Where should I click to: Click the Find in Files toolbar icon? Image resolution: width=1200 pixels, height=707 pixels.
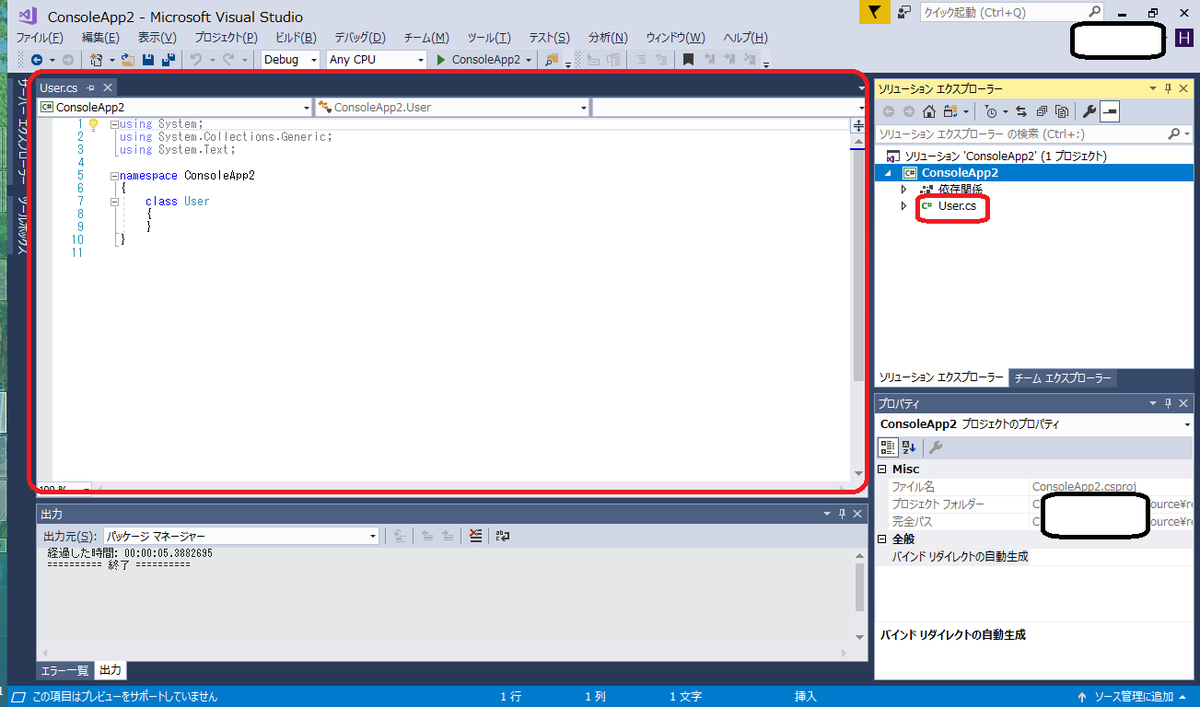tap(552, 60)
